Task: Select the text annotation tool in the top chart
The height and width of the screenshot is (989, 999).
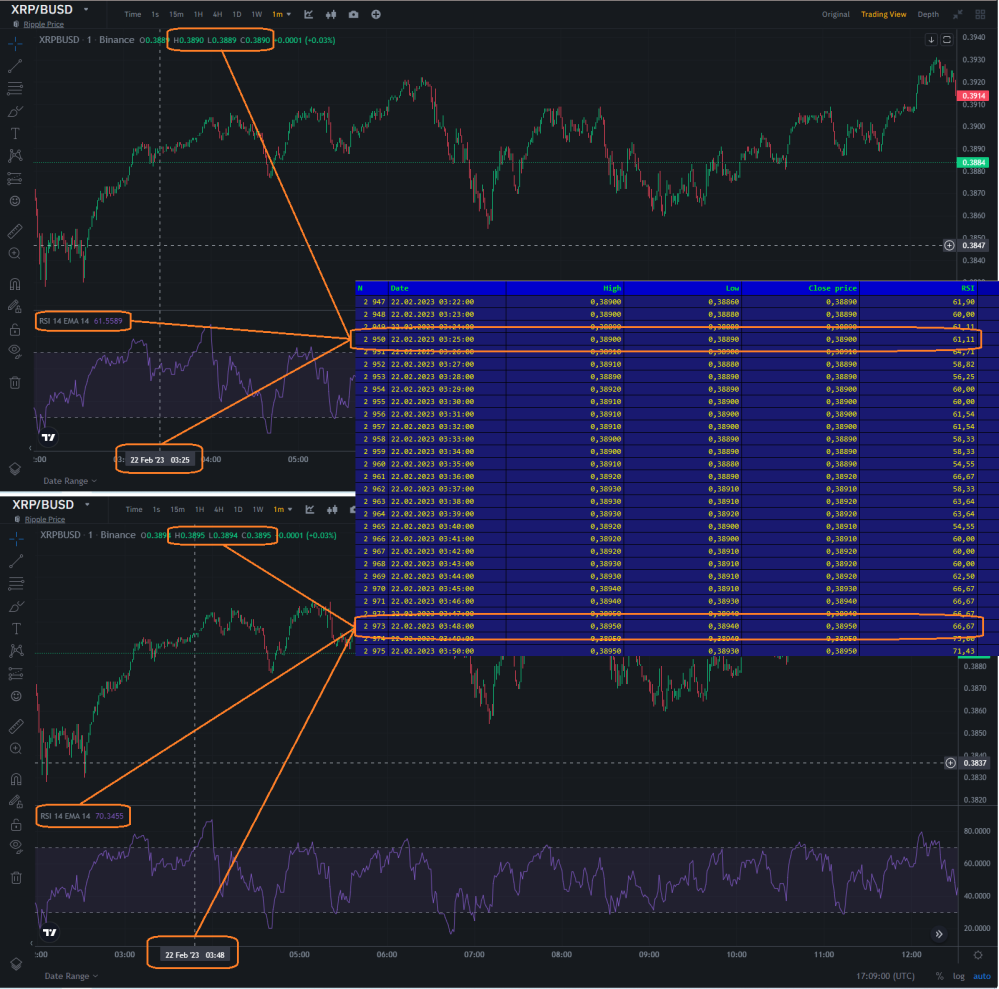Action: [x=15, y=134]
